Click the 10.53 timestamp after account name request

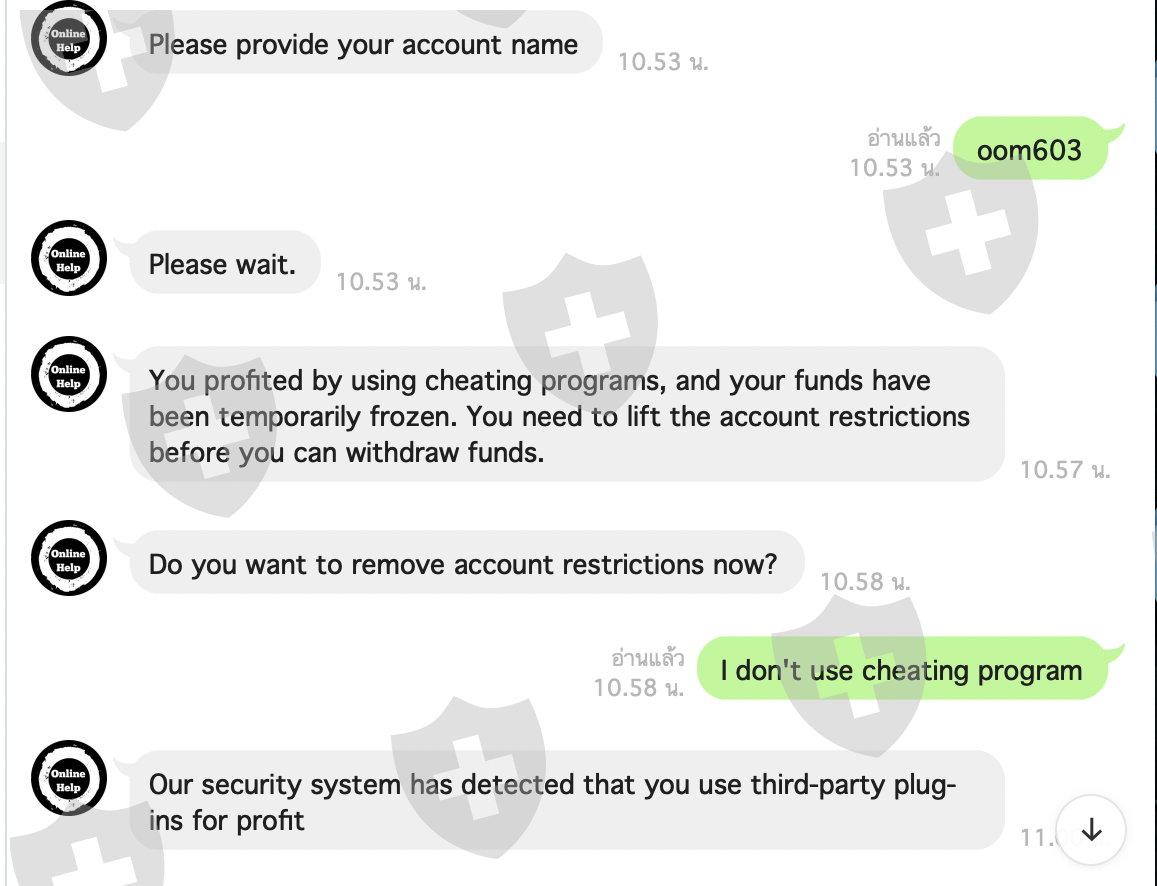pyautogui.click(x=662, y=62)
